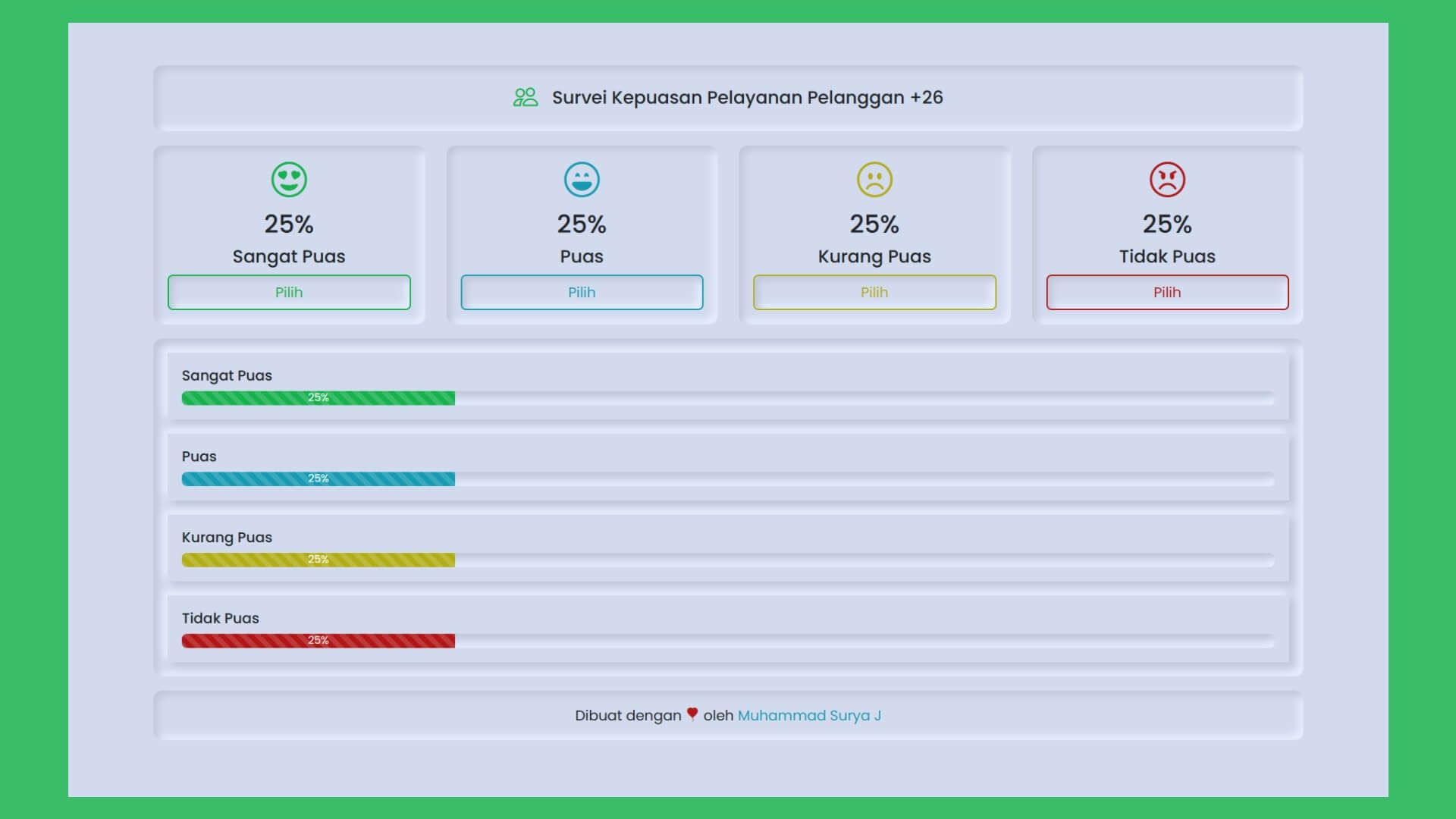Click the Puas label above blue bar
1456x819 pixels.
tap(199, 457)
